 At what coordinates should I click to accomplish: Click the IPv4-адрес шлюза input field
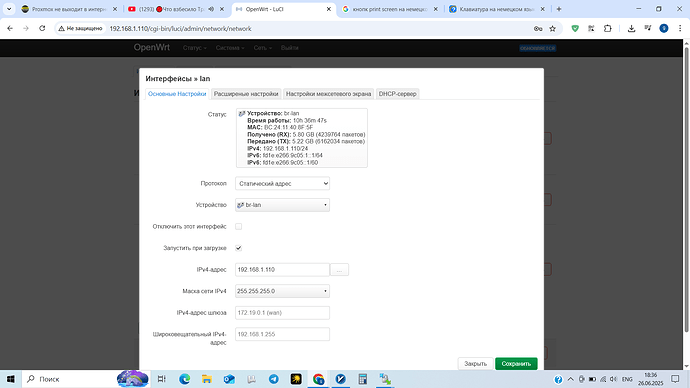[x=283, y=313]
